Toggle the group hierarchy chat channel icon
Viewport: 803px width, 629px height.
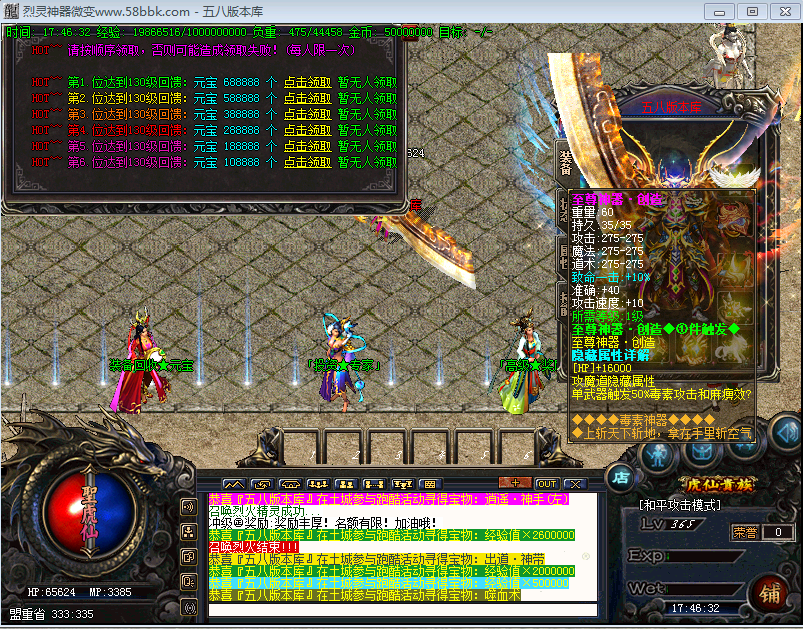[x=189, y=532]
